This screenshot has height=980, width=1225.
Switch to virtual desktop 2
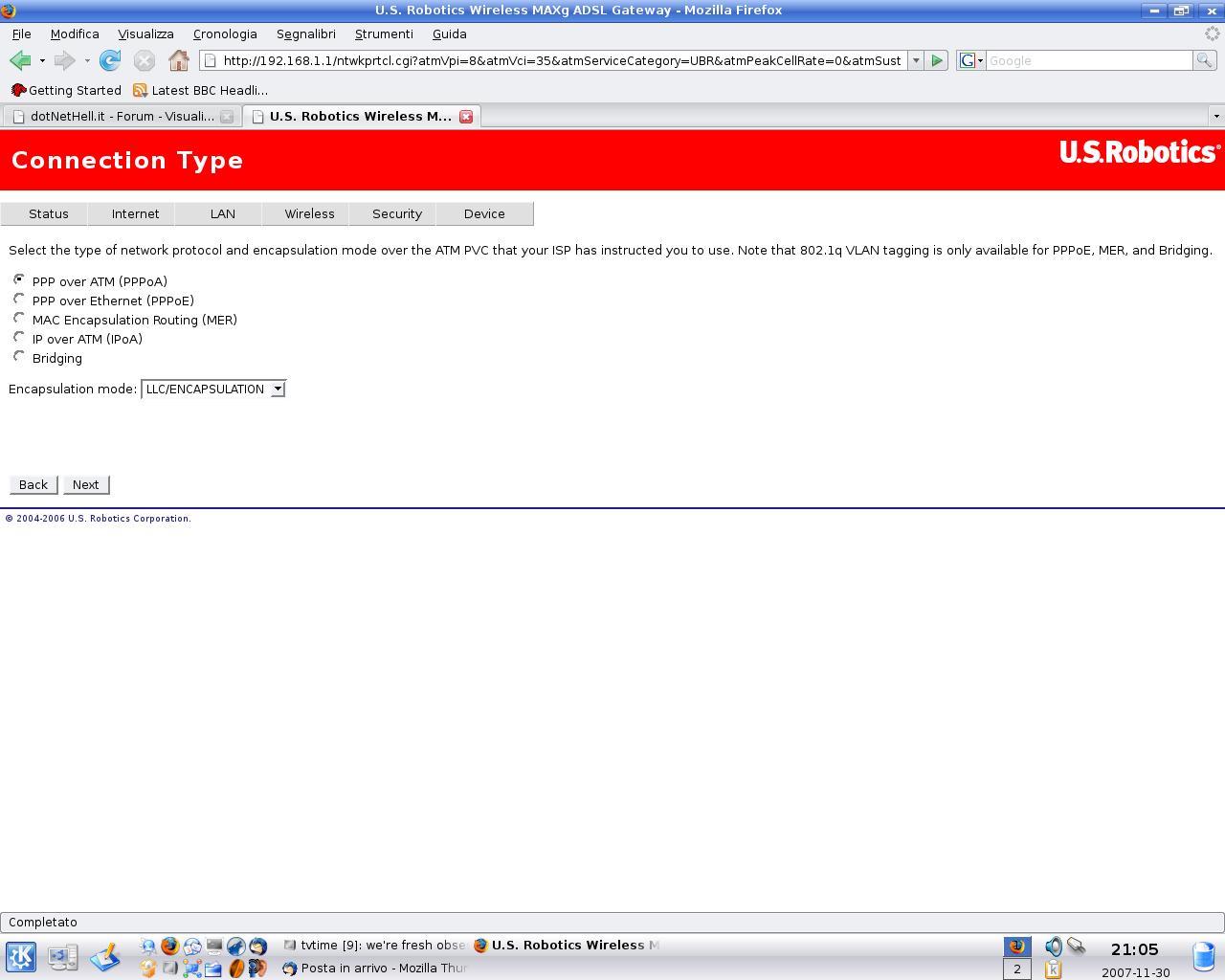pos(1016,969)
